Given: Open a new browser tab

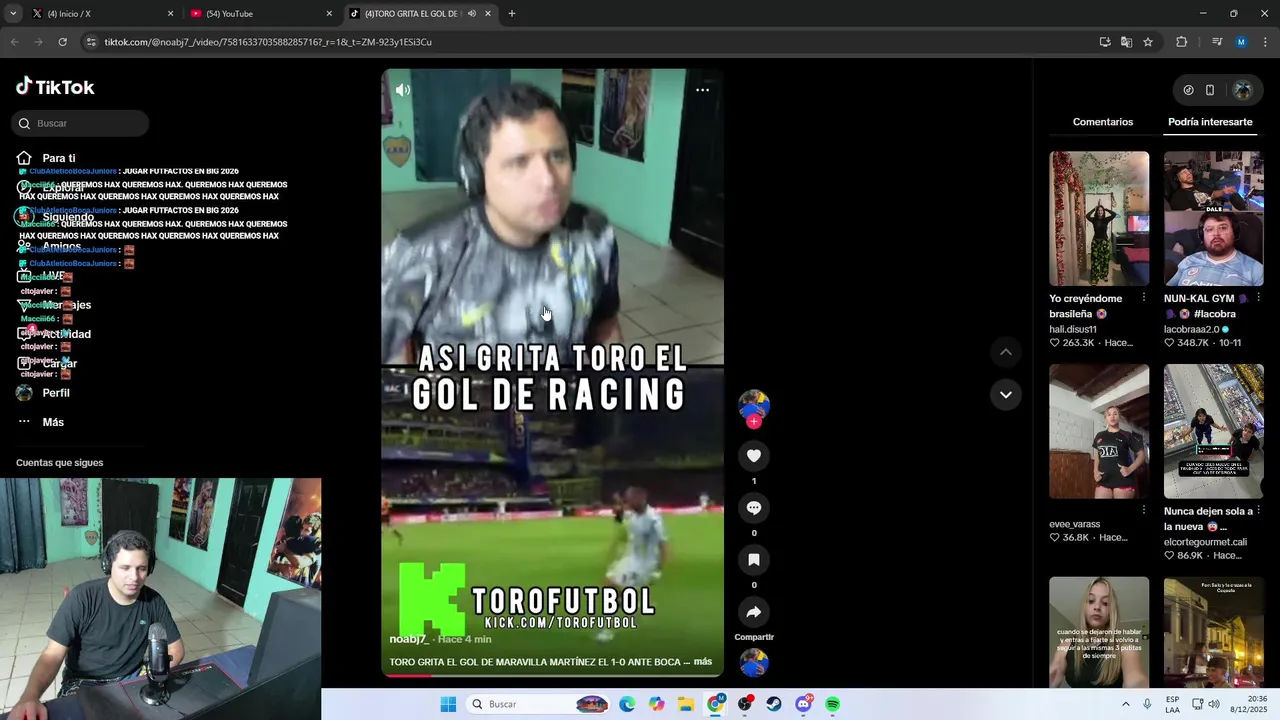Looking at the screenshot, I should (512, 14).
